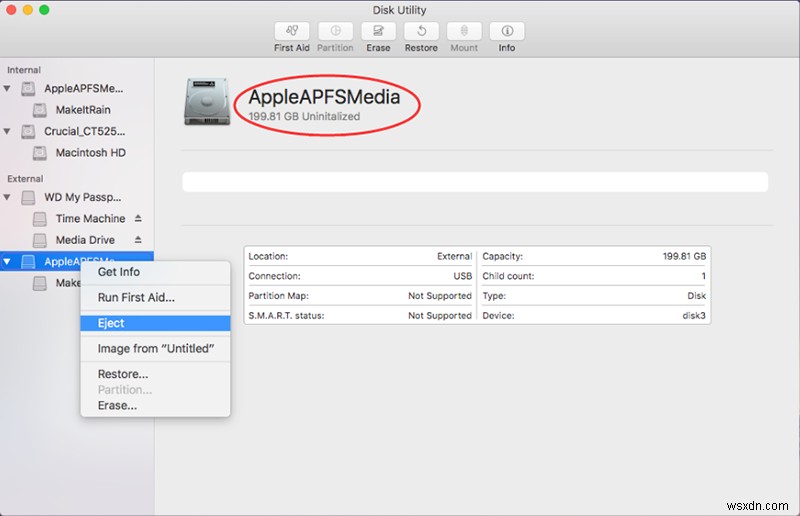The image size is (800, 516).
Task: Choose Eject from context menu
Action: point(155,323)
